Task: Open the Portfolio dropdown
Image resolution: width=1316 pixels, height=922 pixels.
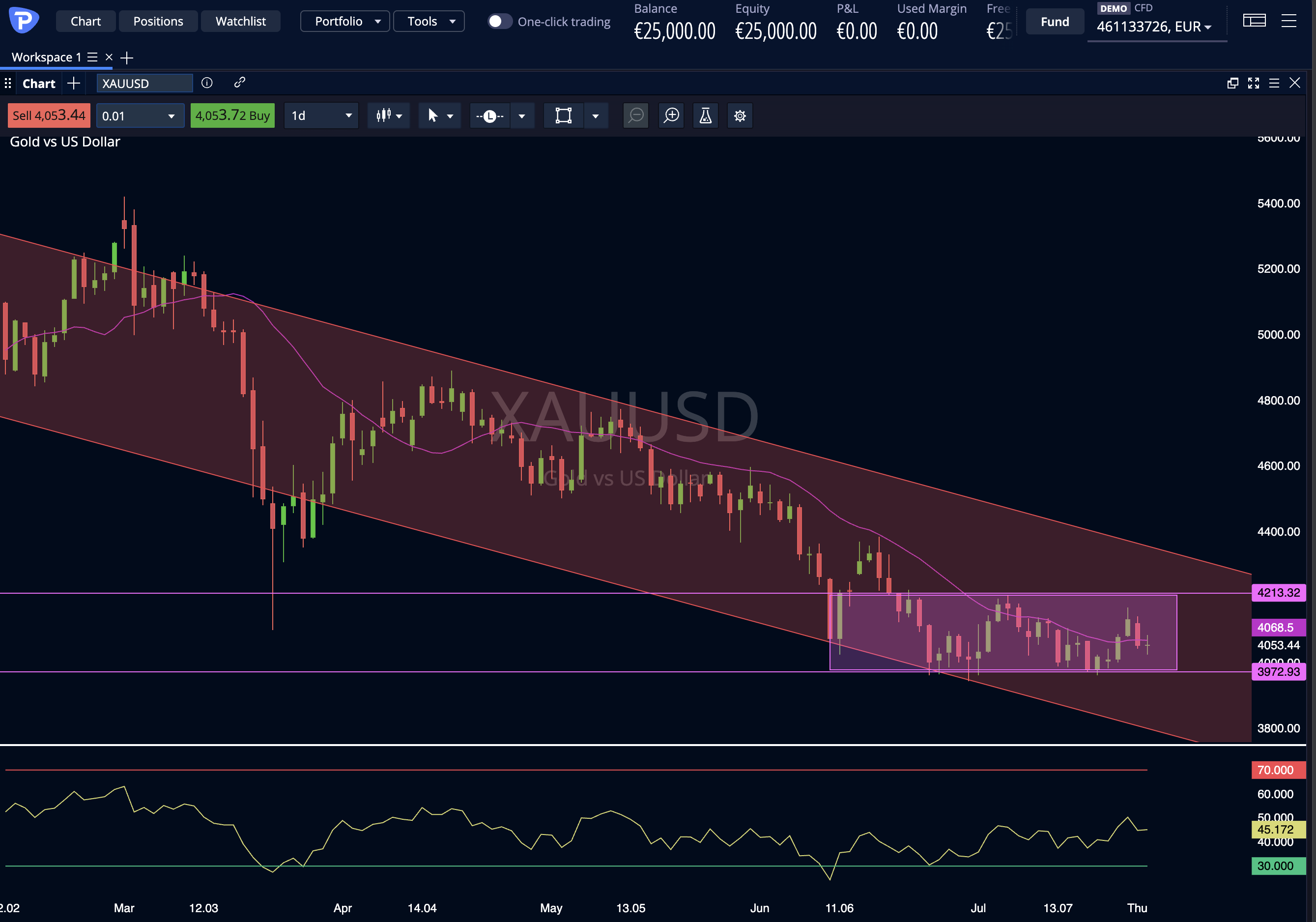Action: (x=345, y=22)
